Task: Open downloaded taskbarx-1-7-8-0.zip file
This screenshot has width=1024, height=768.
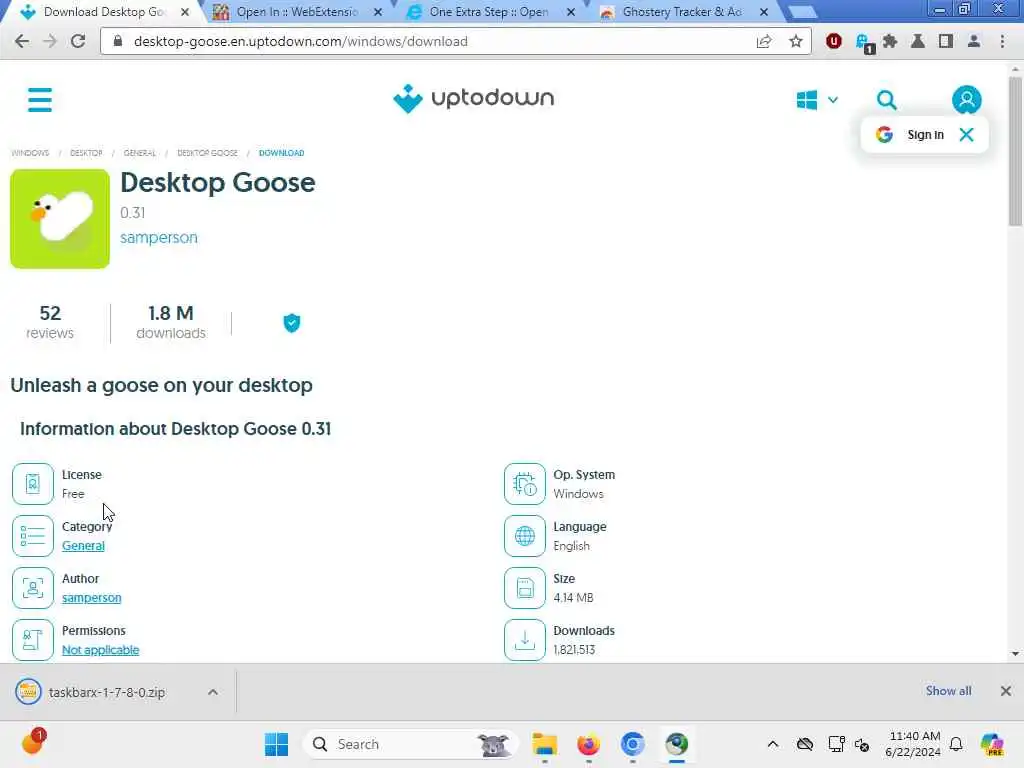Action: (x=106, y=692)
